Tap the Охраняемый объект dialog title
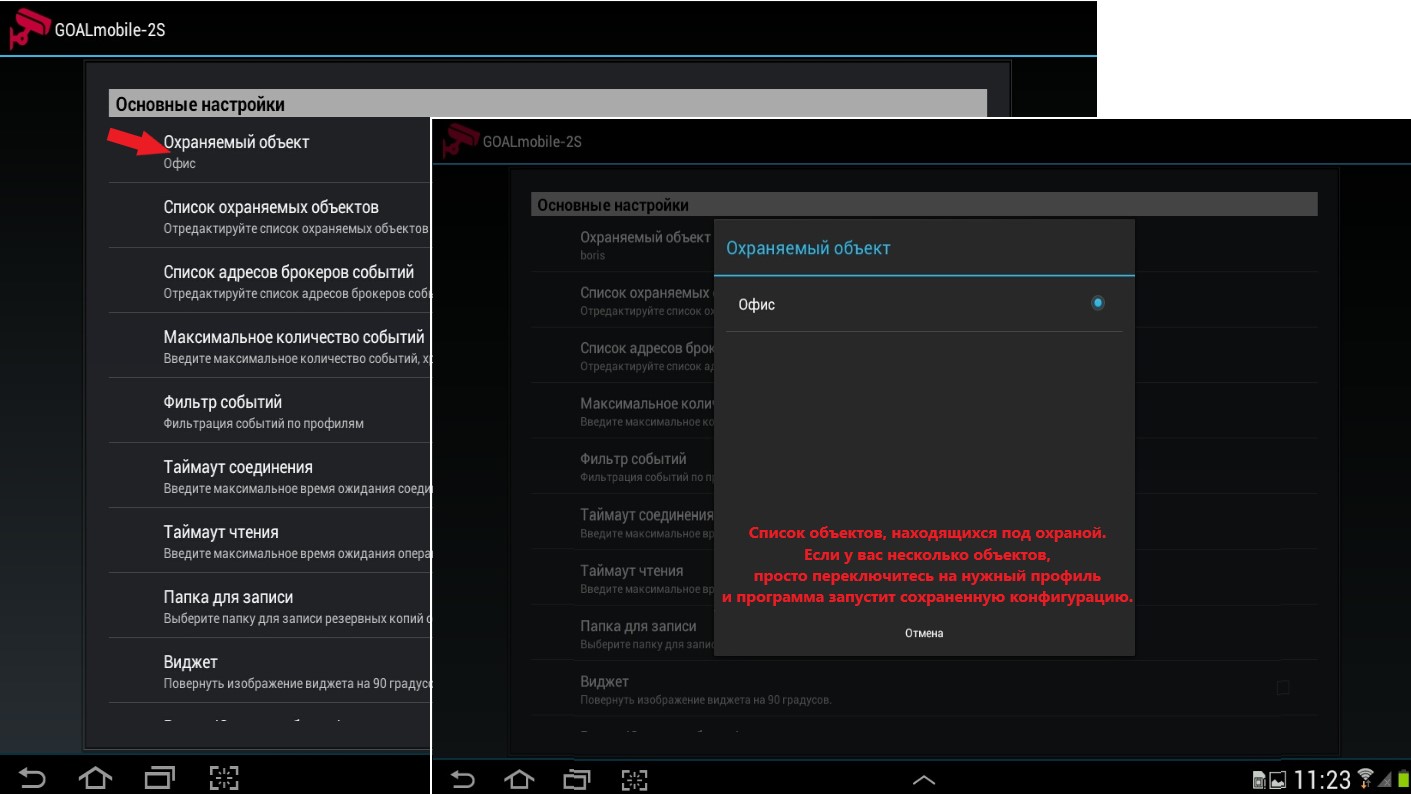1411x794 pixels. [808, 248]
